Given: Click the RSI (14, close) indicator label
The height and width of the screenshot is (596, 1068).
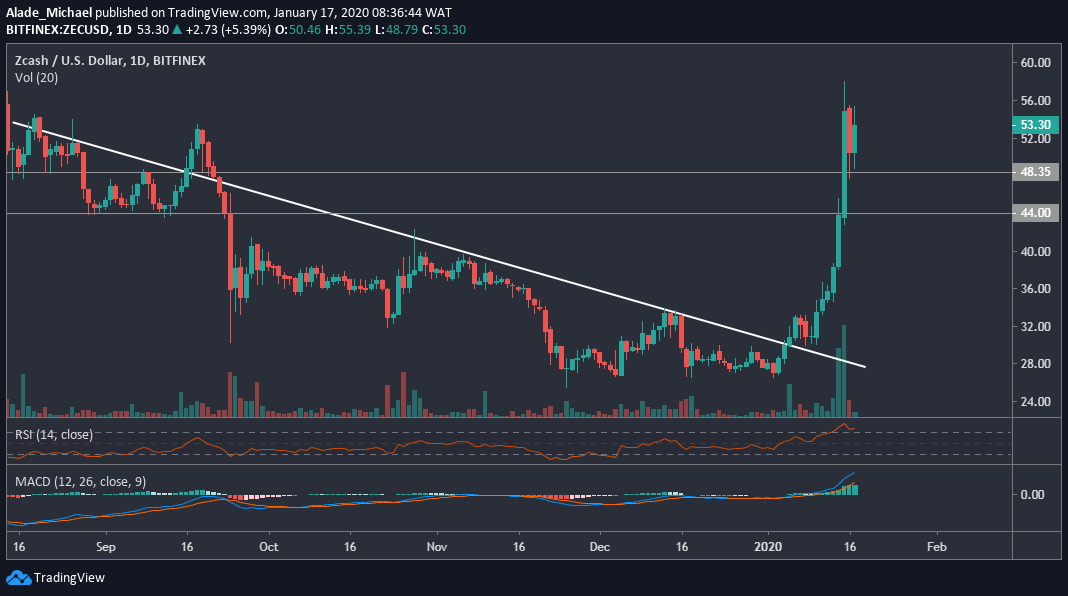Looking at the screenshot, I should pos(52,434).
